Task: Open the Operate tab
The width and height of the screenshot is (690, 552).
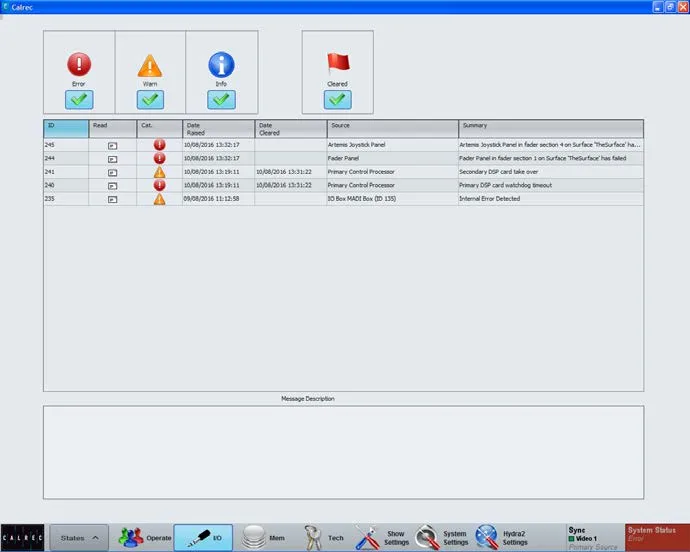Action: click(145, 538)
